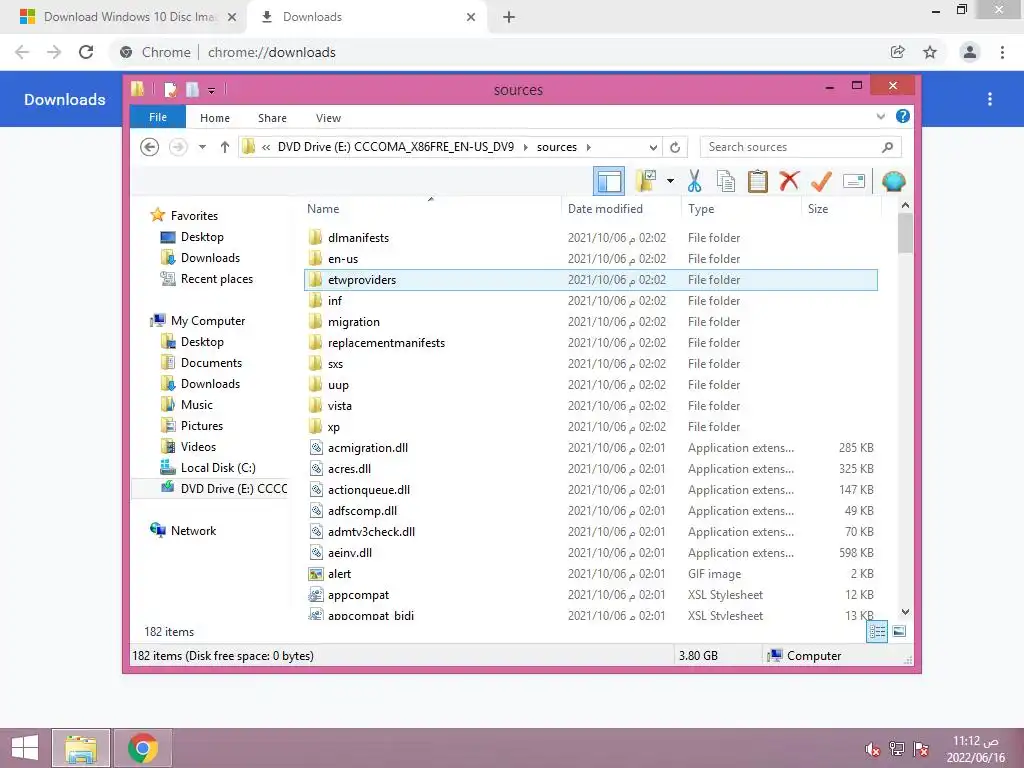Switch to Details view icon at bottom right

click(877, 632)
